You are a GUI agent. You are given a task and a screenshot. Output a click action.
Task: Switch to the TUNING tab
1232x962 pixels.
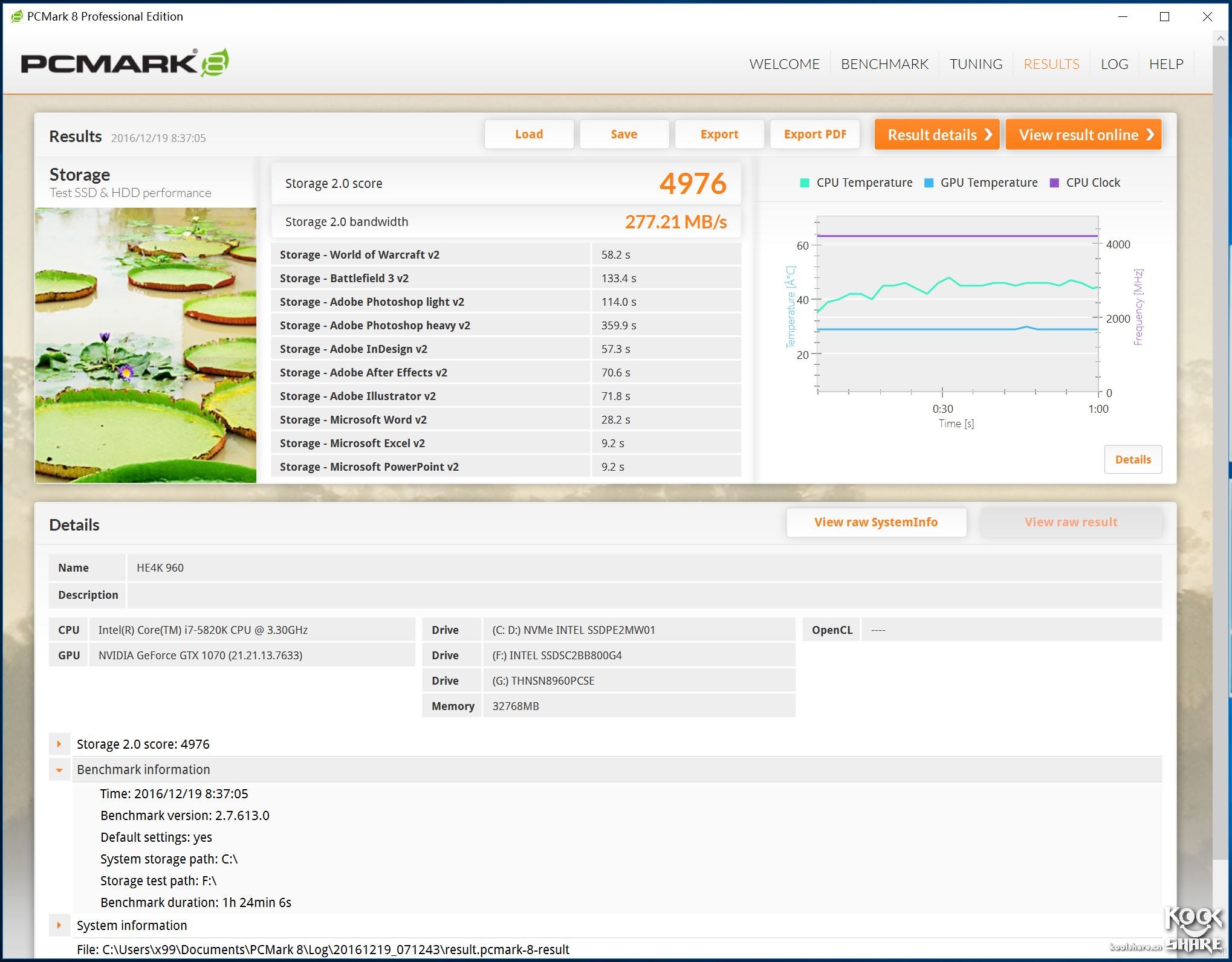point(975,64)
